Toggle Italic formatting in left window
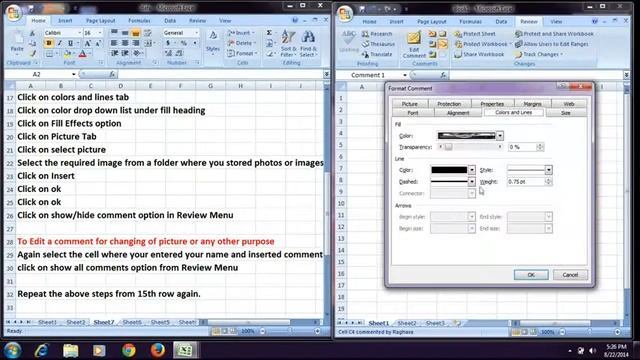This screenshot has width=640, height=360. (60, 43)
